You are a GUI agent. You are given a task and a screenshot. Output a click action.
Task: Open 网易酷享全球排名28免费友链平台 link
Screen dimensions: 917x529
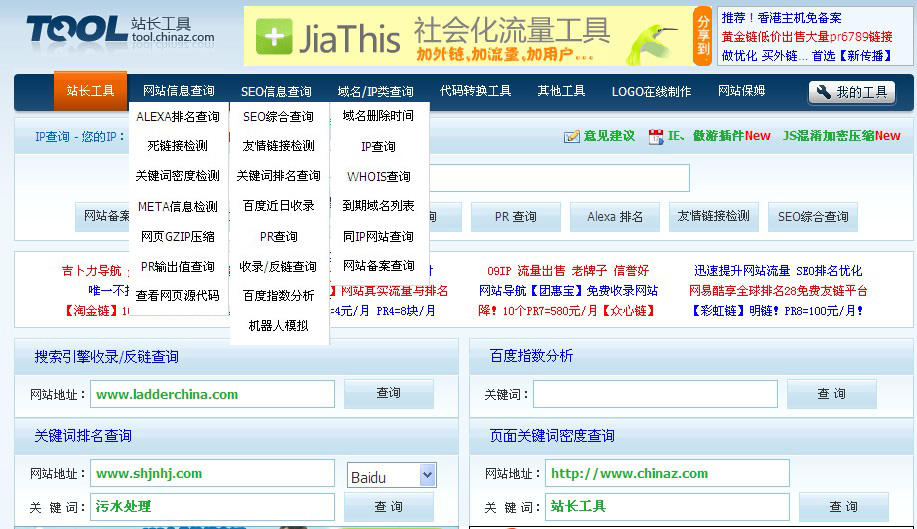[x=778, y=291]
